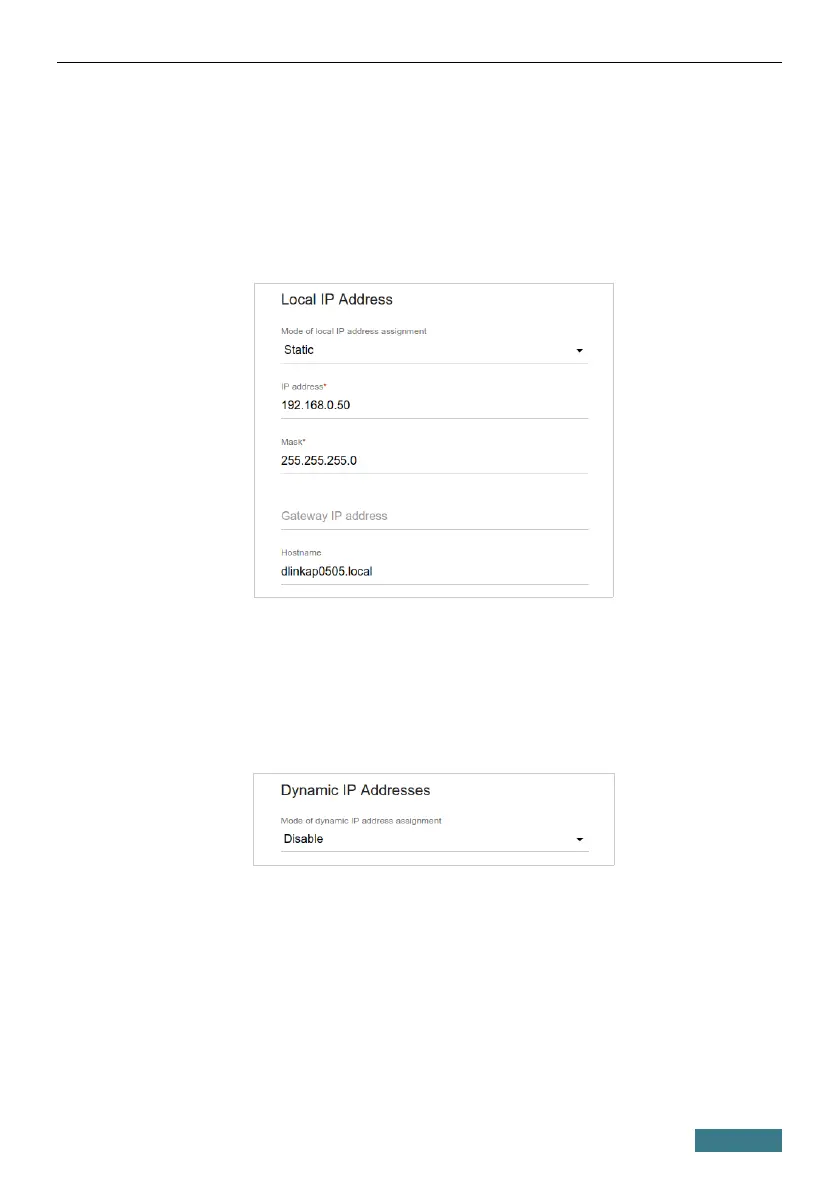The width and height of the screenshot is (840, 1190).
Task: Click the Hostname field with dlinkap0505.local
Action: pyautogui.click(x=433, y=572)
